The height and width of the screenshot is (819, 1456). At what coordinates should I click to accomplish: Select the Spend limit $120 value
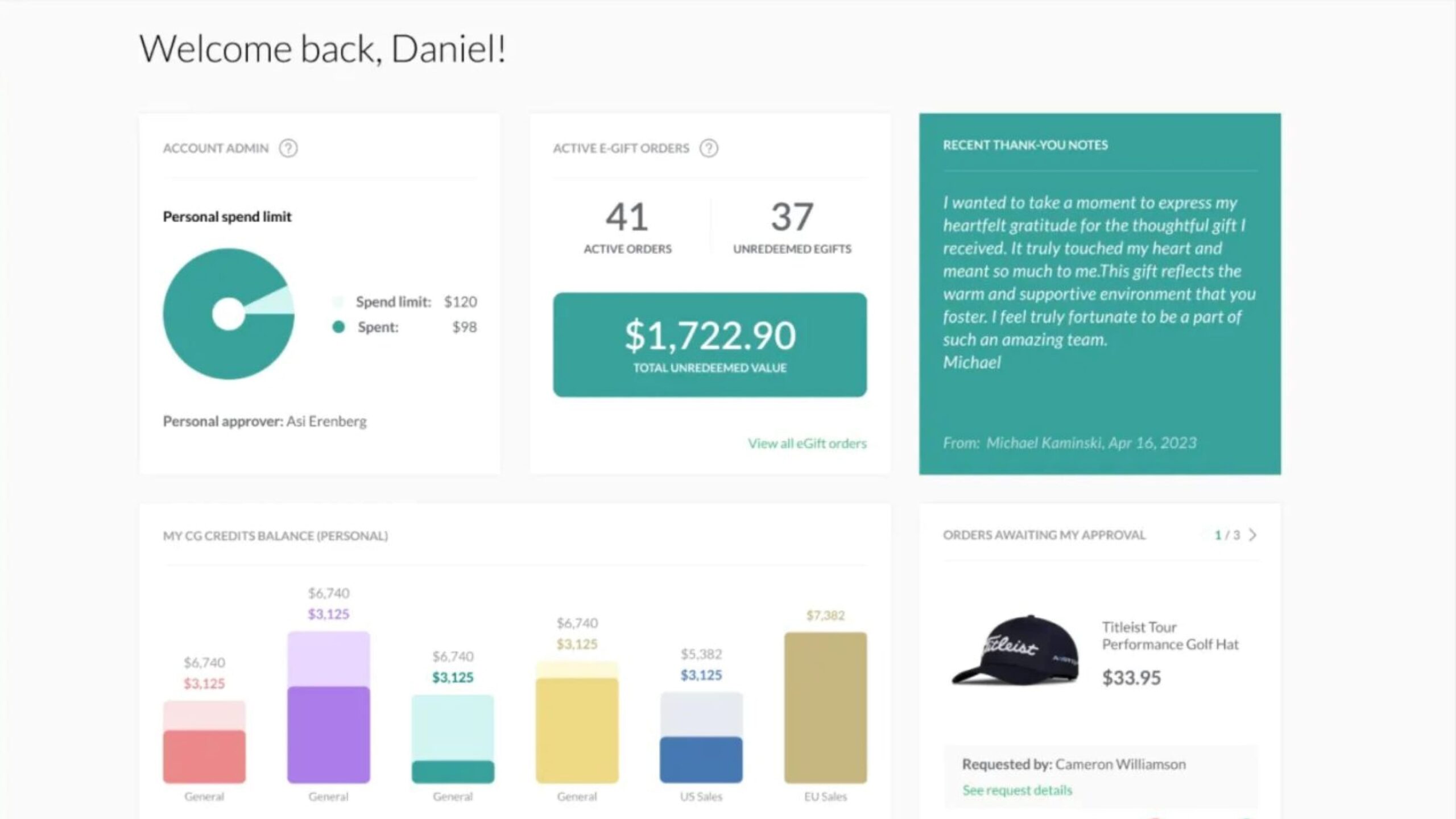pyautogui.click(x=460, y=301)
